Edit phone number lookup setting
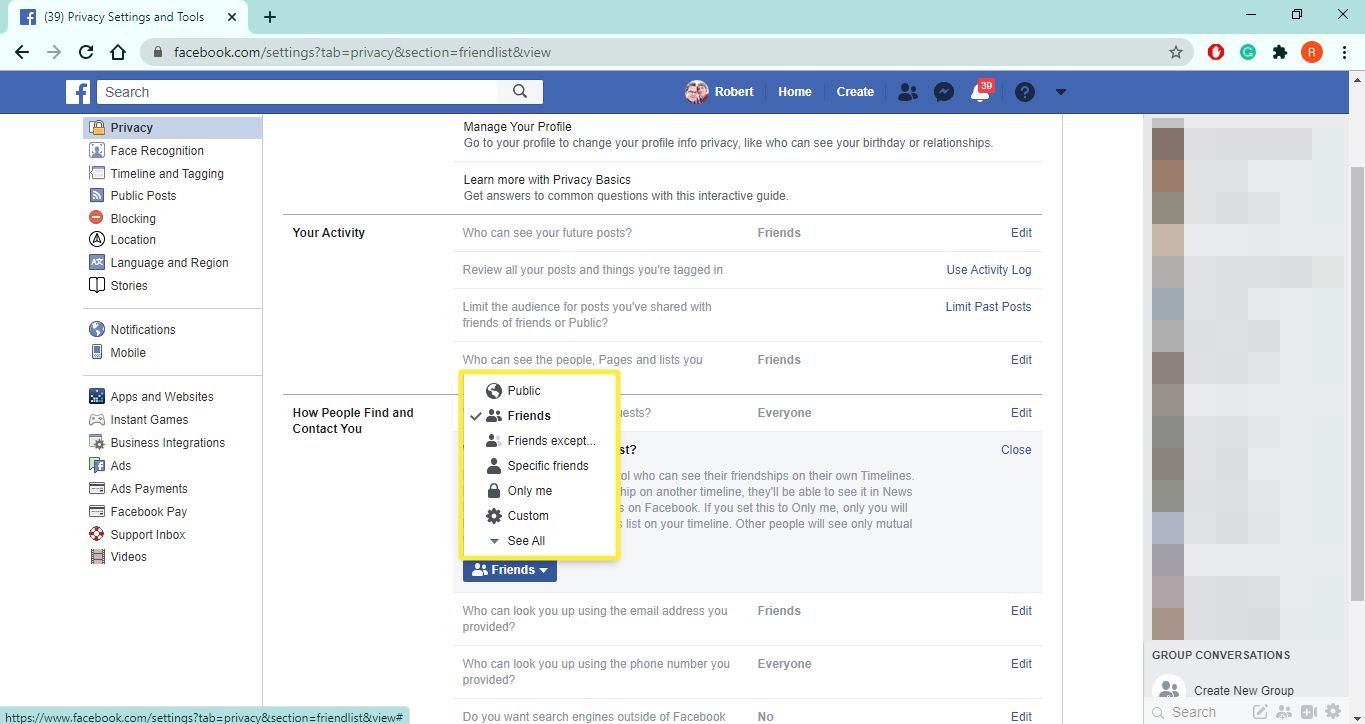 1021,664
